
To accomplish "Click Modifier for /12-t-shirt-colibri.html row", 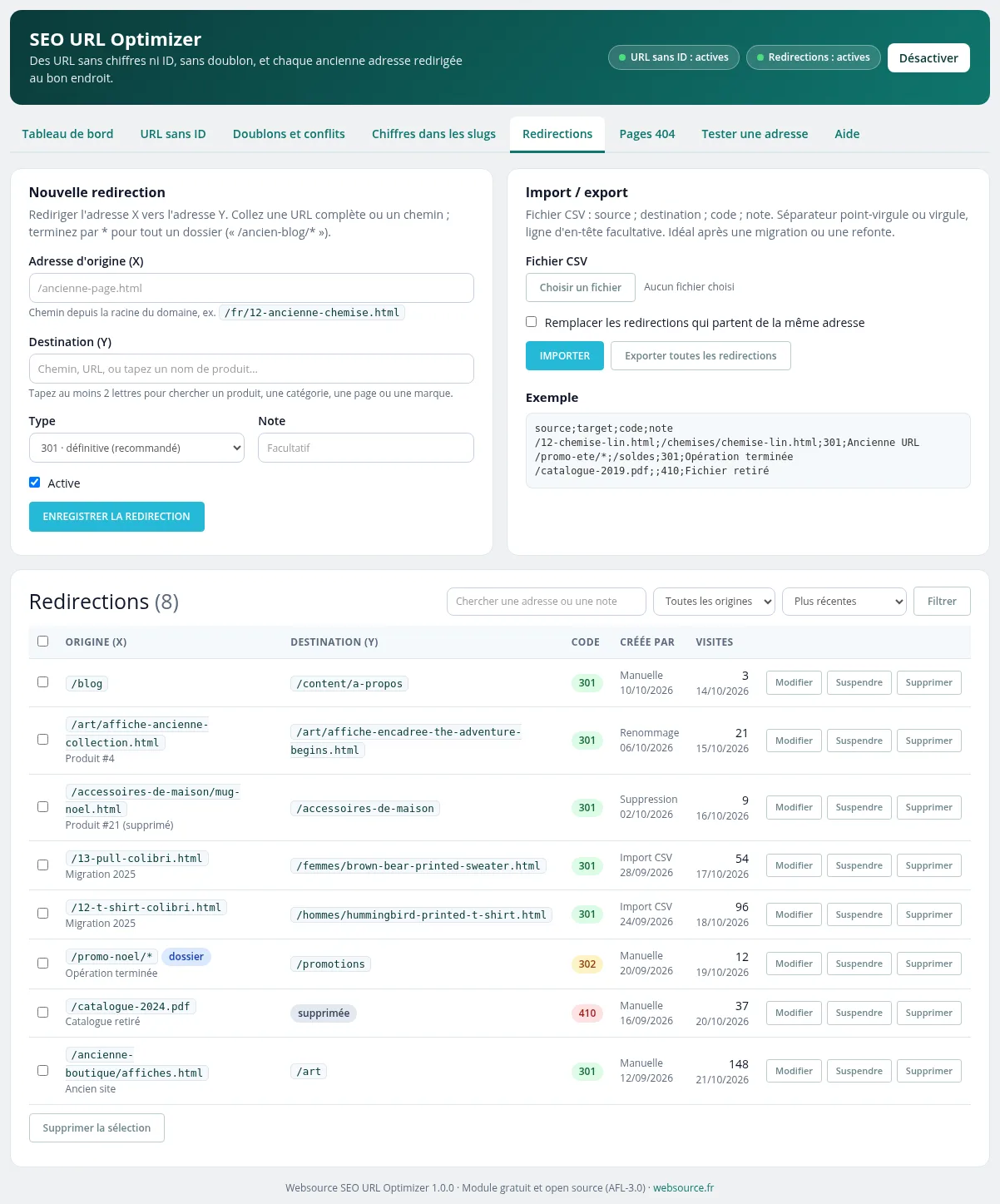I will [x=794, y=914].
